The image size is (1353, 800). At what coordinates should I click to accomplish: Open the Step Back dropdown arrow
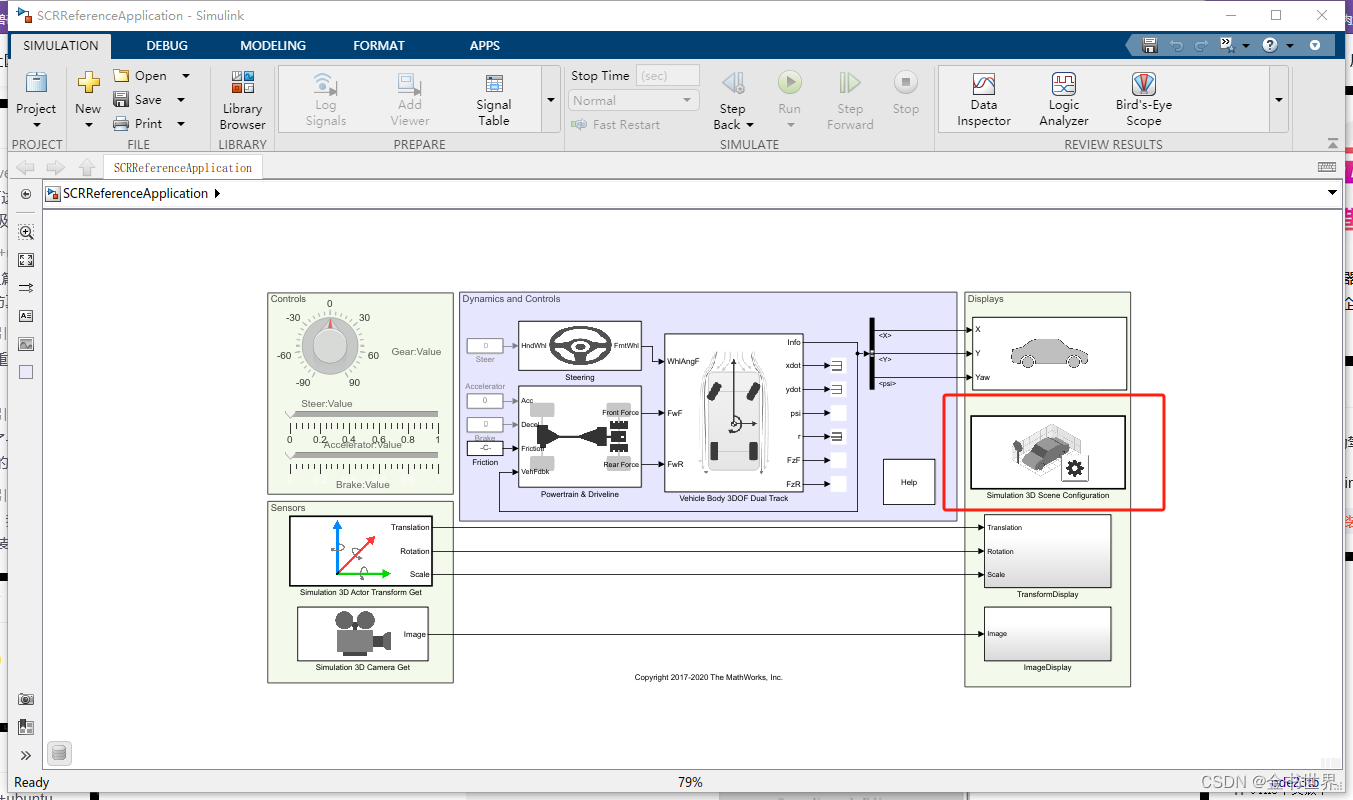749,124
